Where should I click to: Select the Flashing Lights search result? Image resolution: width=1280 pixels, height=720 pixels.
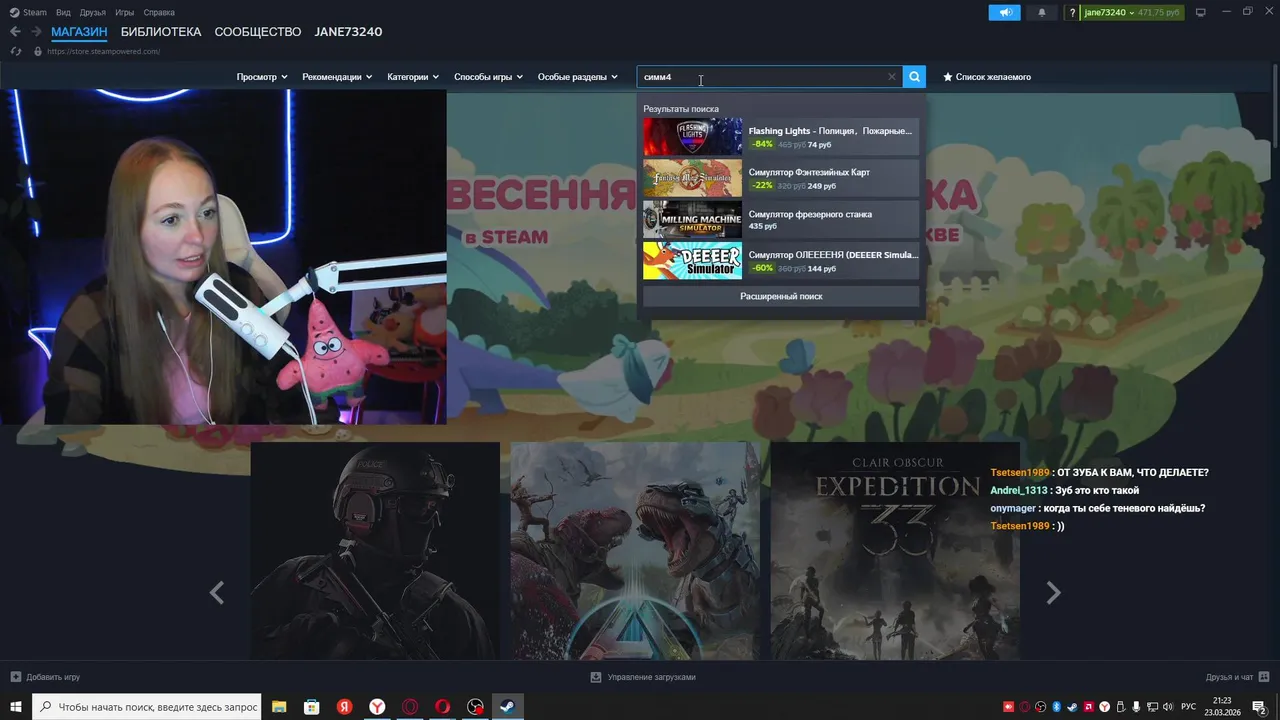781,137
